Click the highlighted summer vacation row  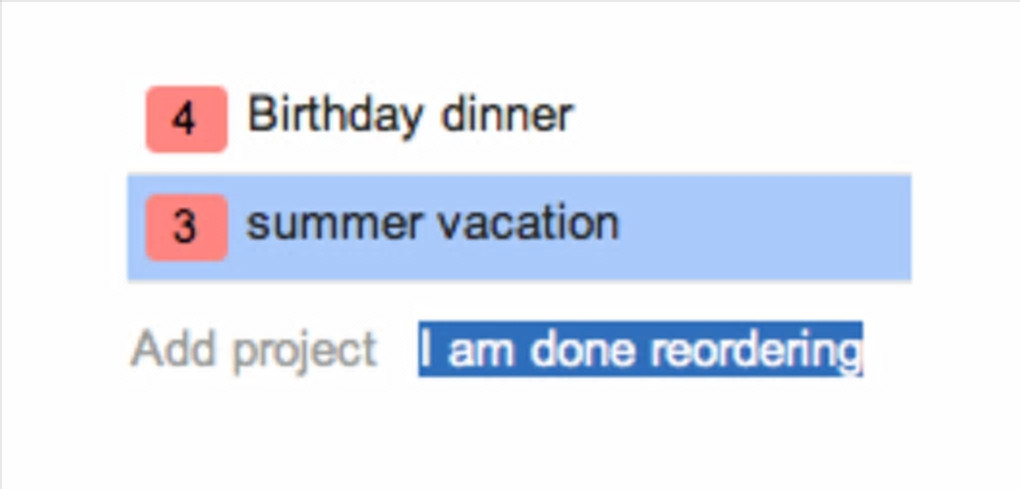point(518,227)
